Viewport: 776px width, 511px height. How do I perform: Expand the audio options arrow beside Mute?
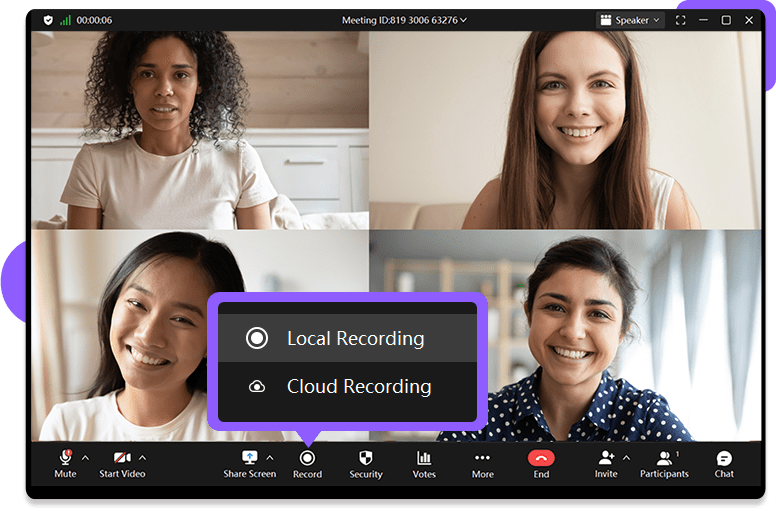click(x=85, y=458)
